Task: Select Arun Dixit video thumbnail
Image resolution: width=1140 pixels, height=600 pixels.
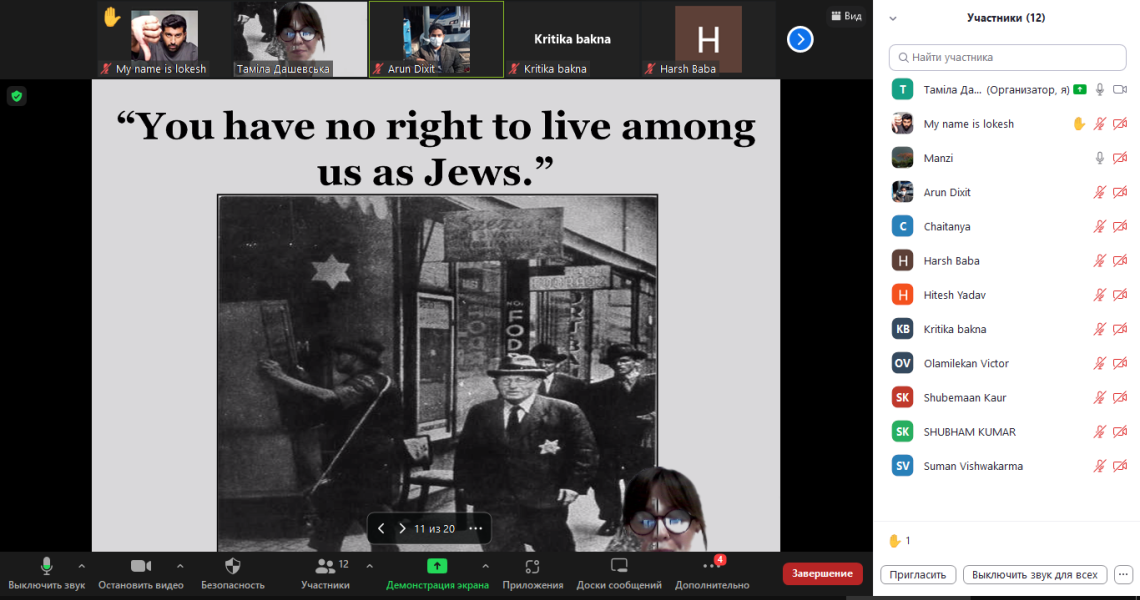Action: click(x=436, y=39)
